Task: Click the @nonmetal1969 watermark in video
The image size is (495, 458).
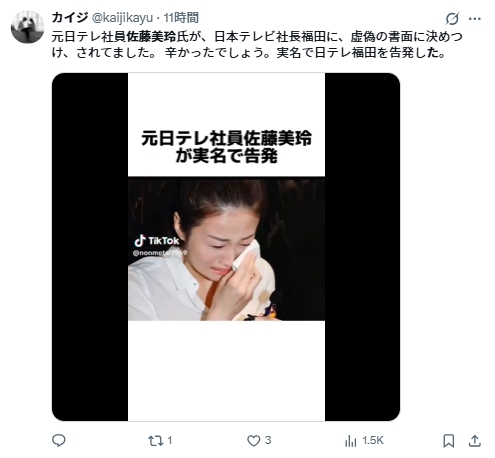Action: (x=160, y=253)
